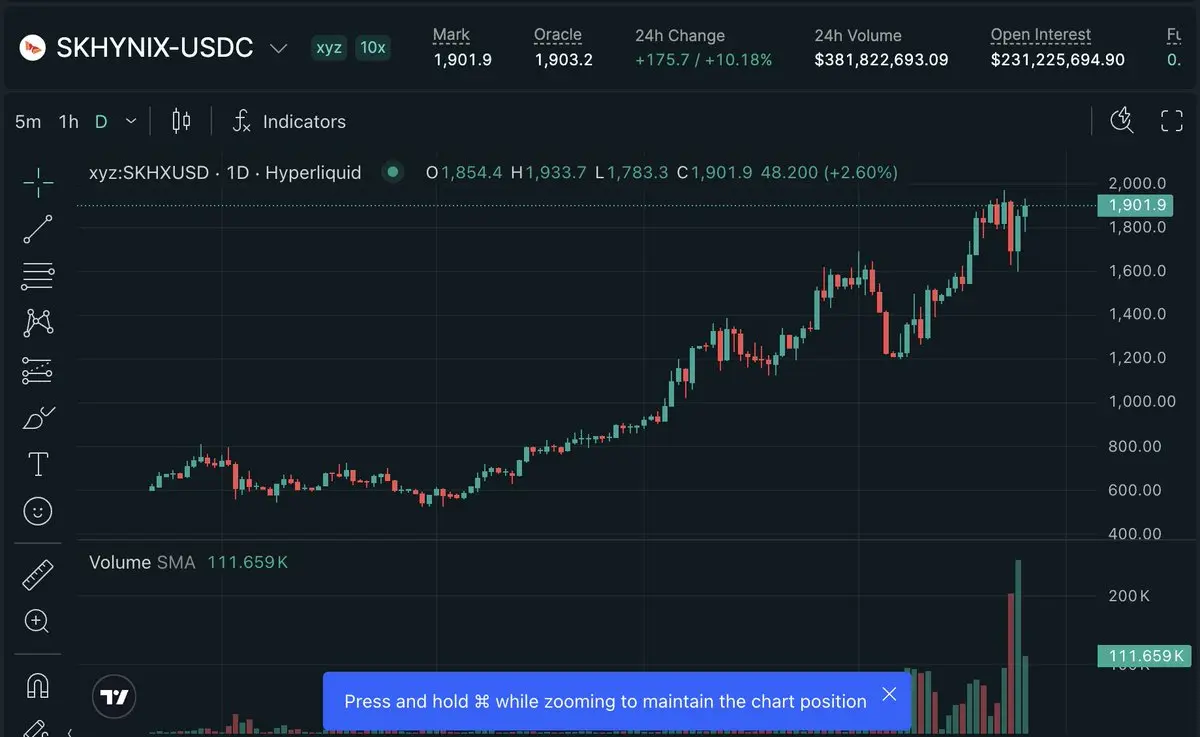Click the +175.7 / +10.18% change value
Viewport: 1200px width, 737px height.
(704, 60)
